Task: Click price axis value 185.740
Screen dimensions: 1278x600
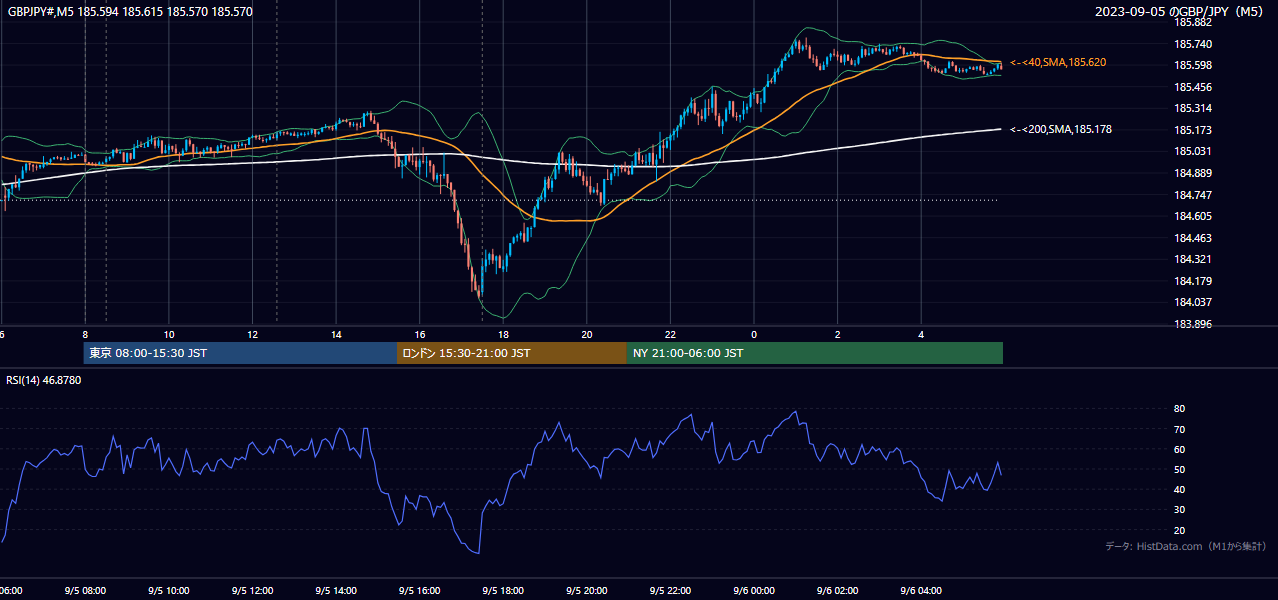Action: [1194, 44]
